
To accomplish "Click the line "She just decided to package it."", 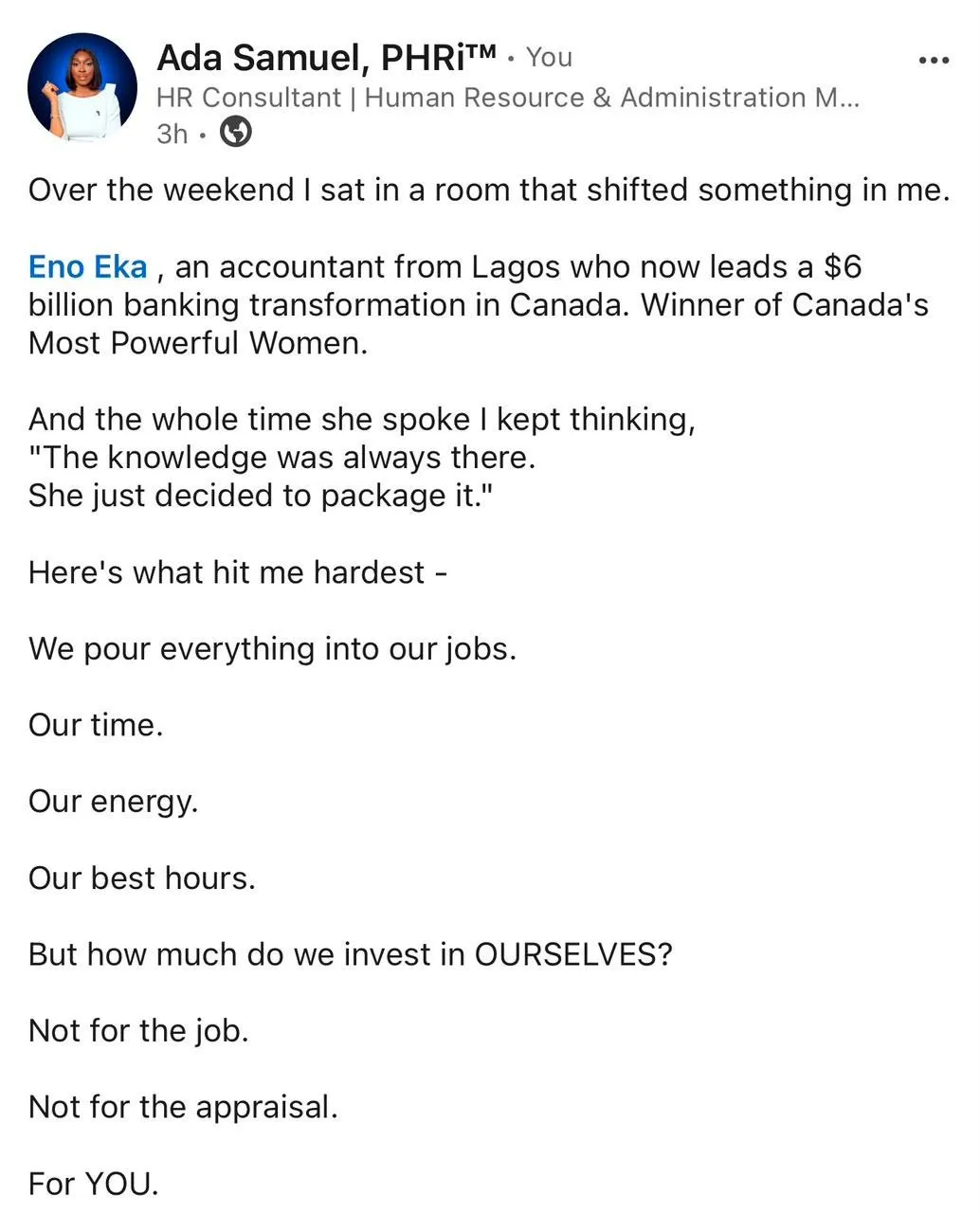I will tap(262, 496).
